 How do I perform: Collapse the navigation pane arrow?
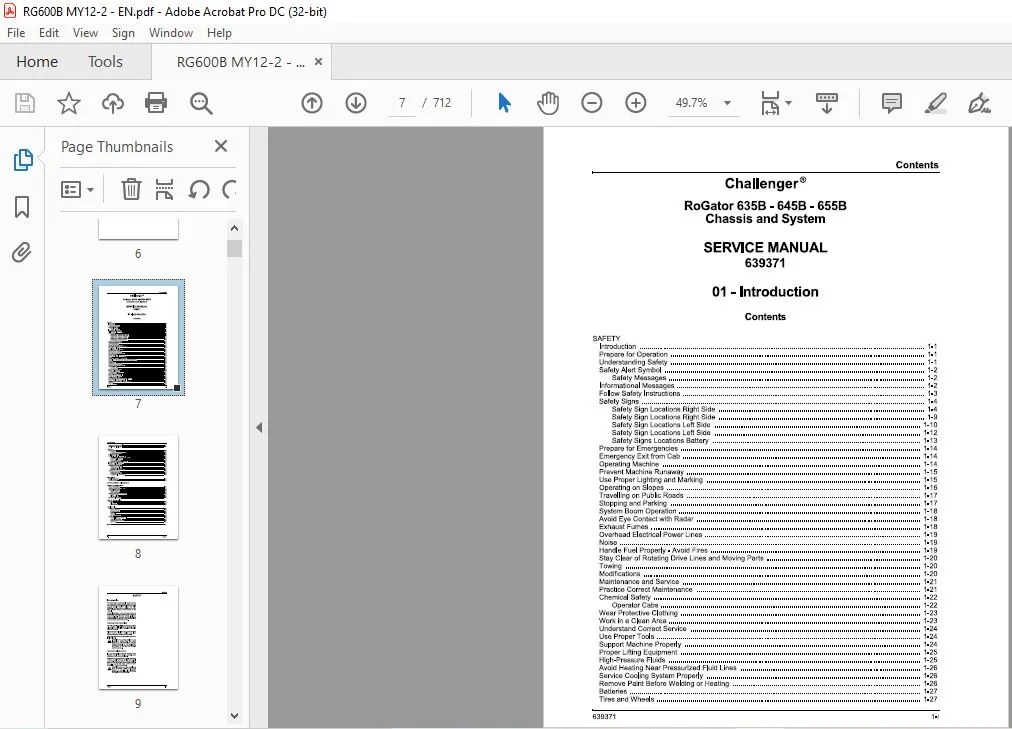click(259, 427)
